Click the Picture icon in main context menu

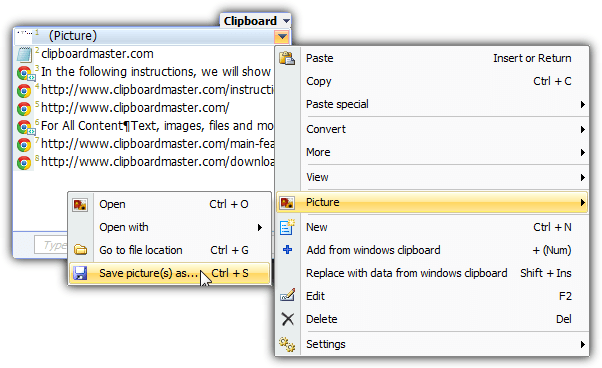click(x=287, y=202)
